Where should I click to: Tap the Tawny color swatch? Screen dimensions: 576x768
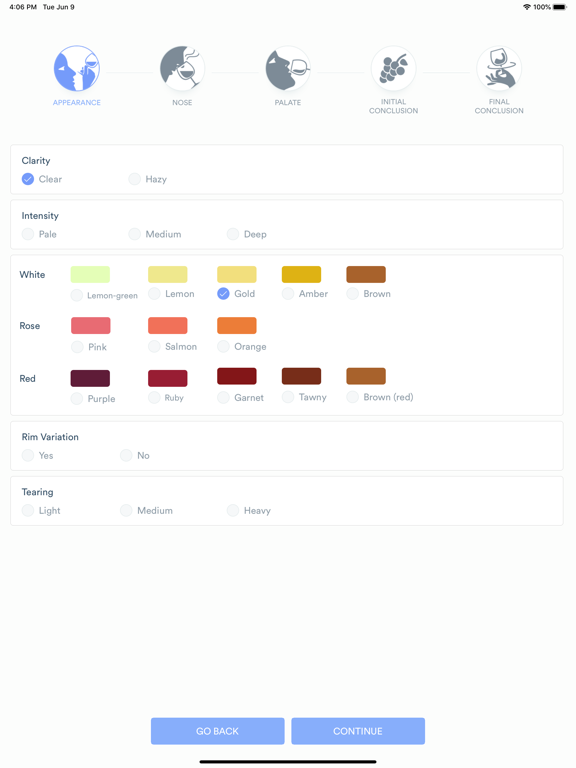(301, 376)
